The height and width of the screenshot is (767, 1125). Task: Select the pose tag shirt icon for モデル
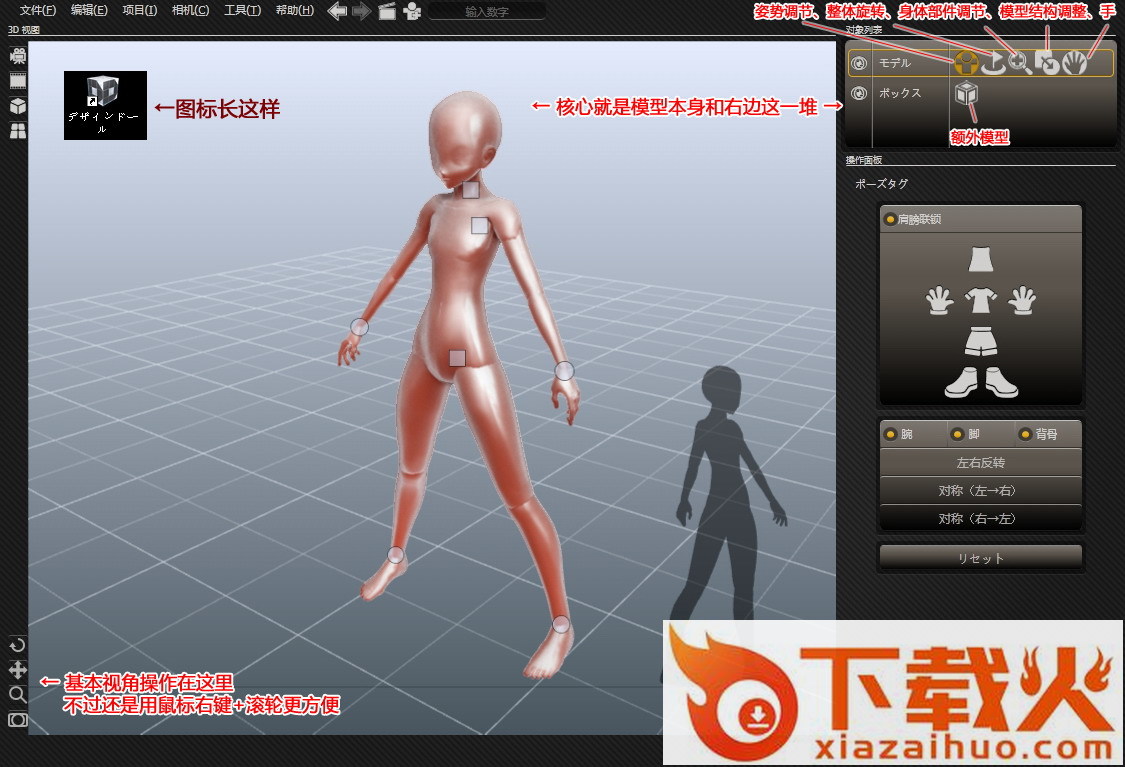click(x=966, y=63)
